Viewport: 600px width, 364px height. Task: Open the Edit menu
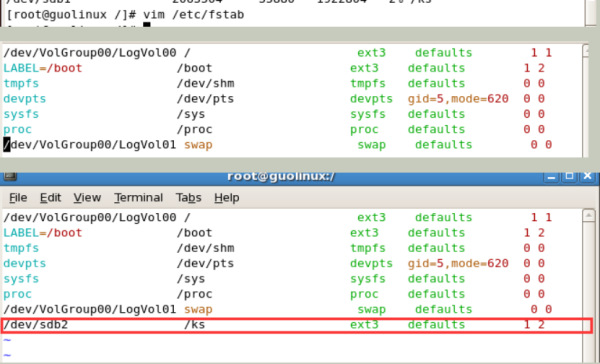click(x=50, y=198)
